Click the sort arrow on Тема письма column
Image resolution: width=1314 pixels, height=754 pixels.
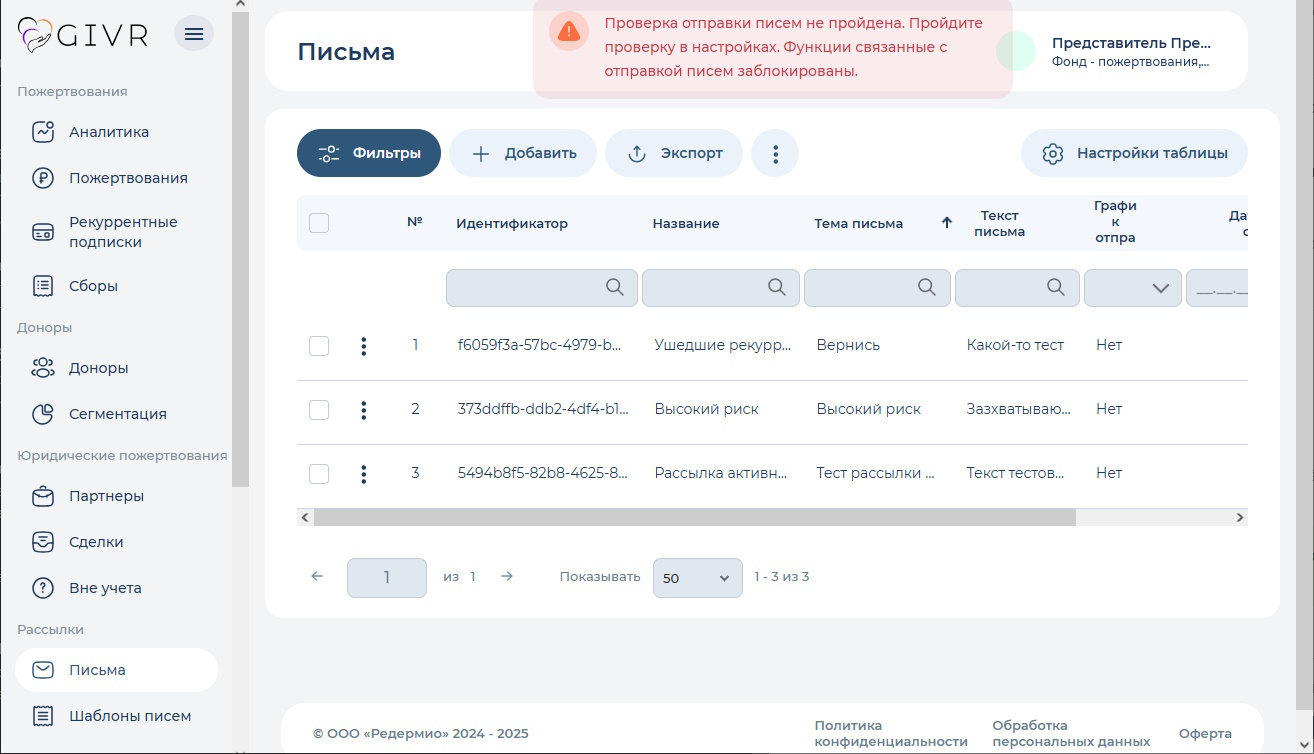pos(946,223)
